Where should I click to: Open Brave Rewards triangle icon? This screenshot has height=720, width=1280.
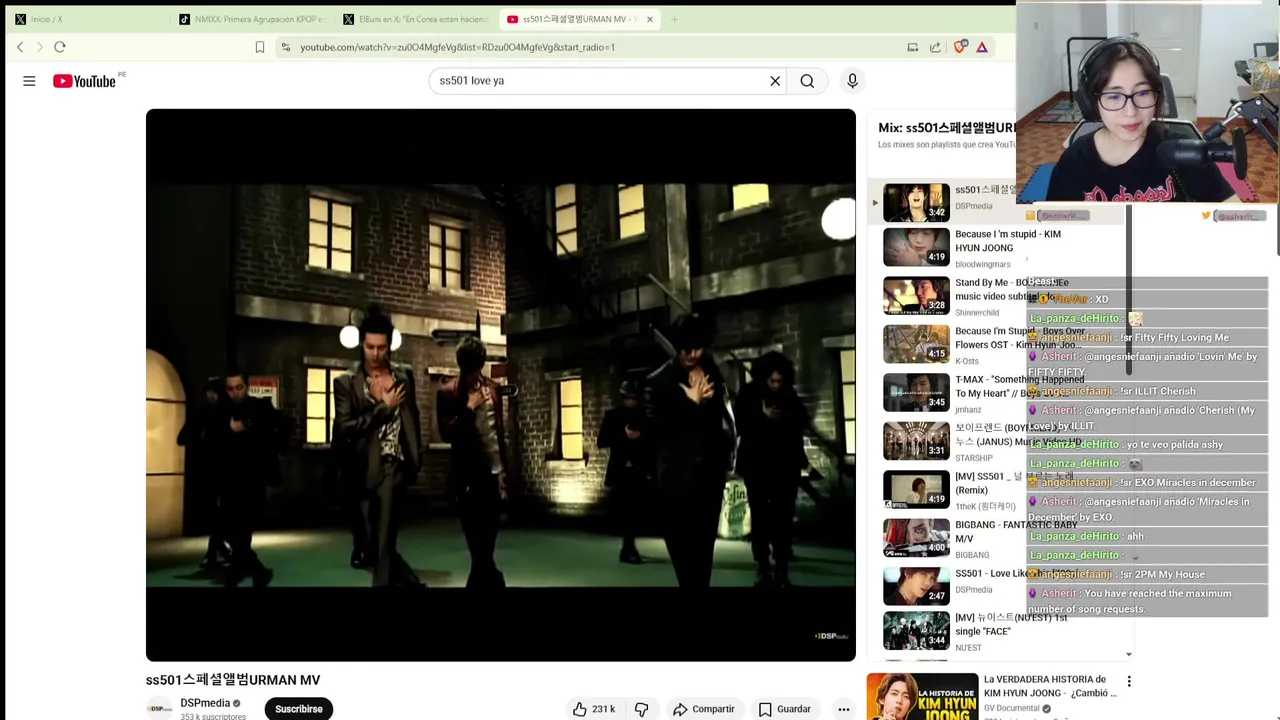tap(982, 47)
